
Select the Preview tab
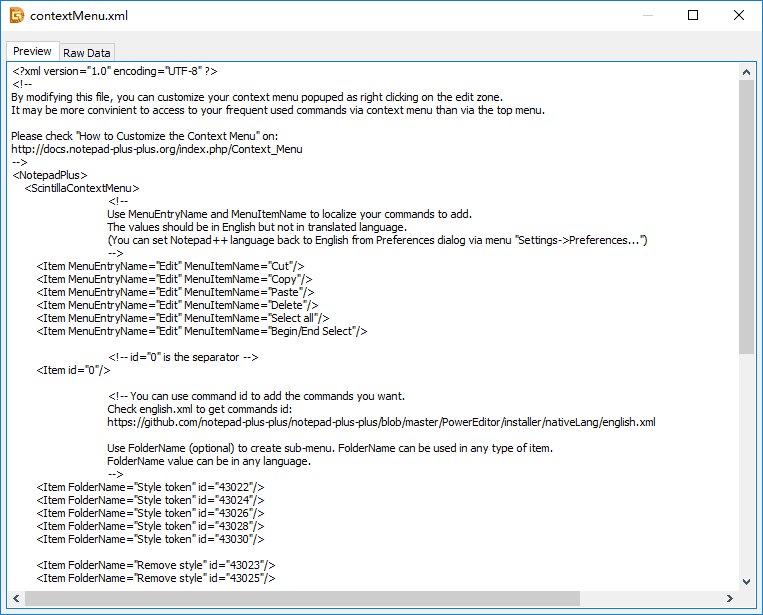[x=32, y=51]
